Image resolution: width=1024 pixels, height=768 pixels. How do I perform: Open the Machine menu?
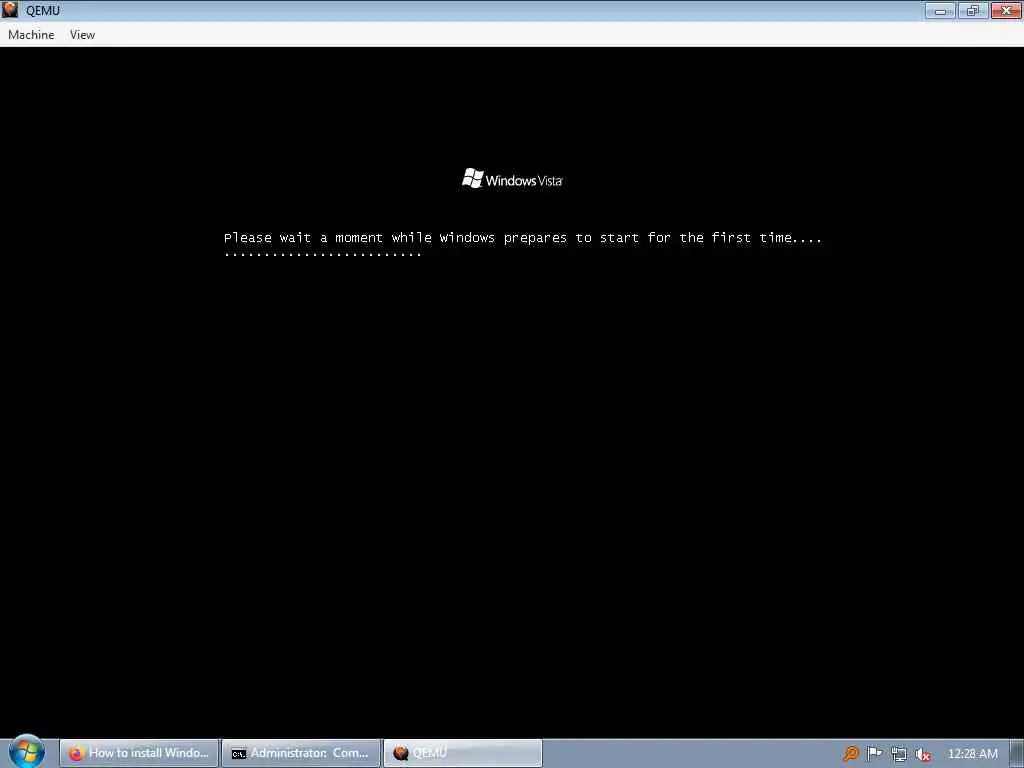tap(31, 35)
